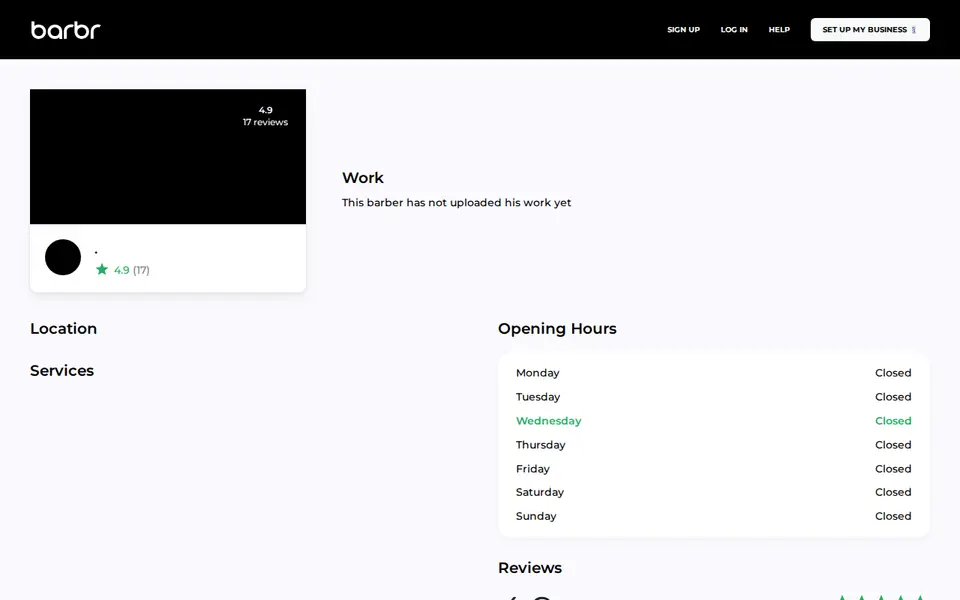Click the Opening Hours heading
The image size is (960, 600).
tap(557, 329)
